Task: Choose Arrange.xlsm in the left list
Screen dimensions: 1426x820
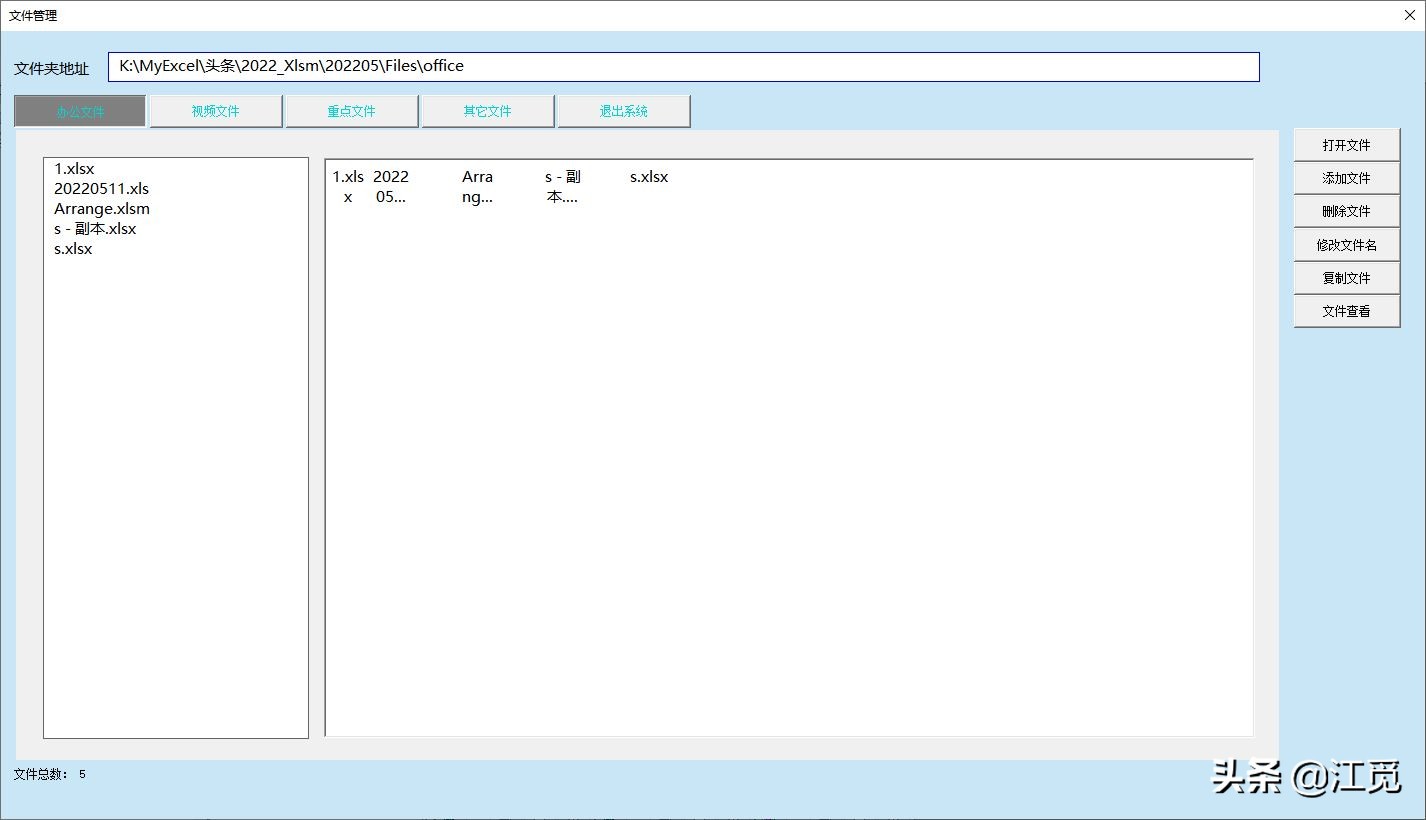Action: coord(101,209)
